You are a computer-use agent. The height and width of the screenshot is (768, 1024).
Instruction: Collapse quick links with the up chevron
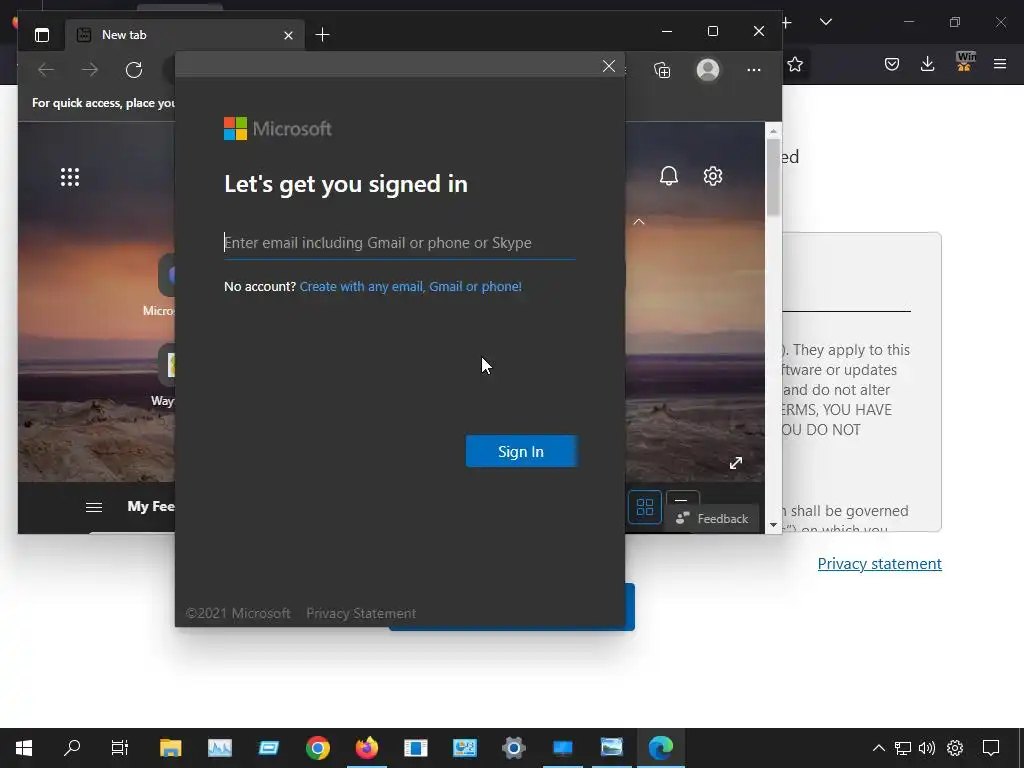click(639, 222)
